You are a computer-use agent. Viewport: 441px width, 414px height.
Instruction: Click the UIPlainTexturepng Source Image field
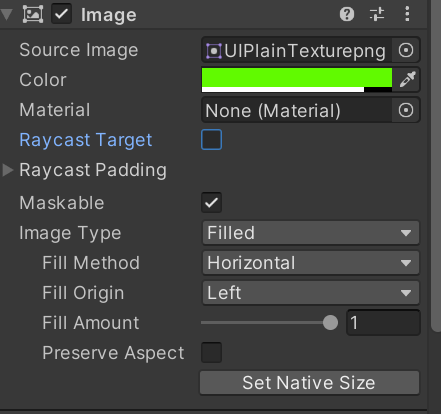tap(296, 50)
